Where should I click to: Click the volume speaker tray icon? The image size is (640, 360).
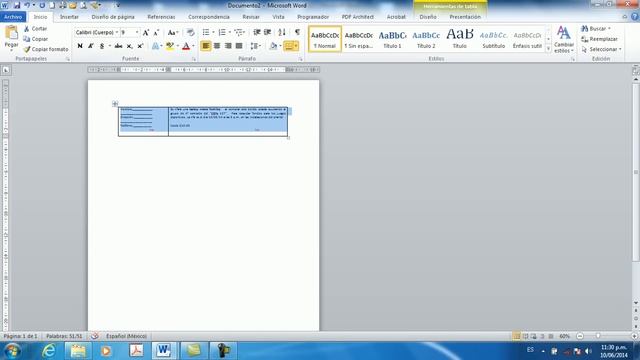pyautogui.click(x=588, y=351)
